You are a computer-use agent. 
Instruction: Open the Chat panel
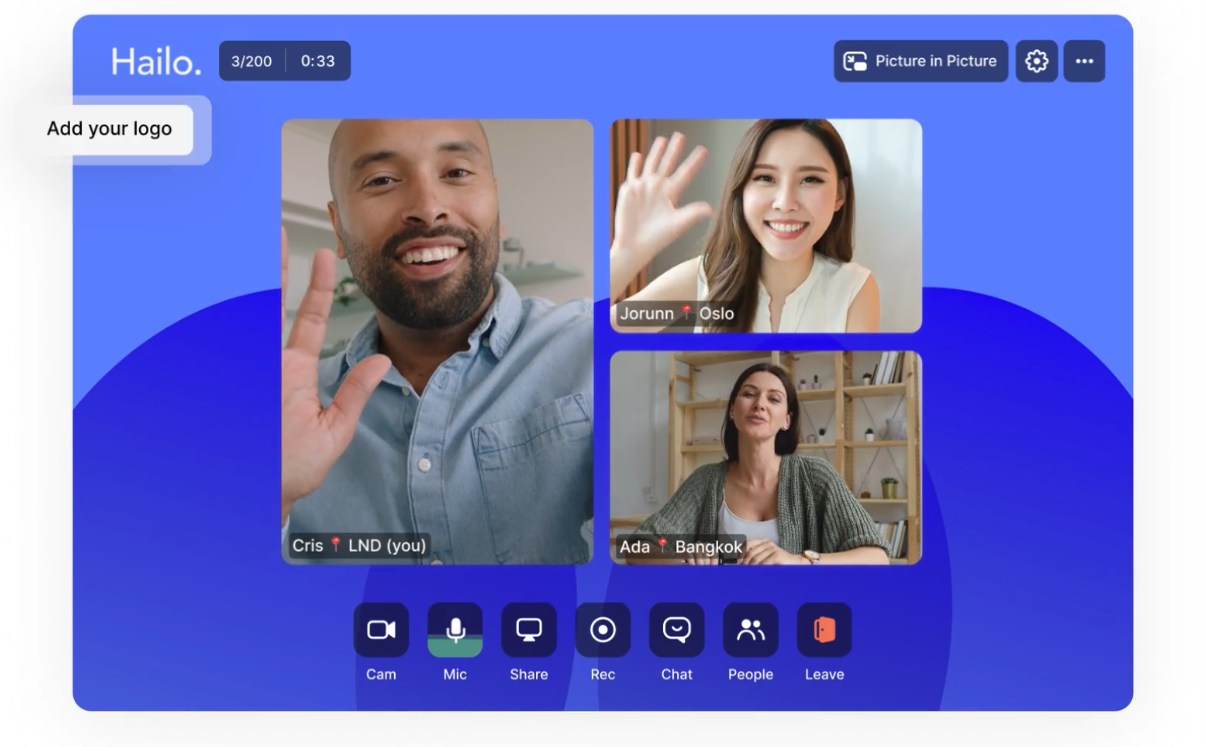pos(677,630)
